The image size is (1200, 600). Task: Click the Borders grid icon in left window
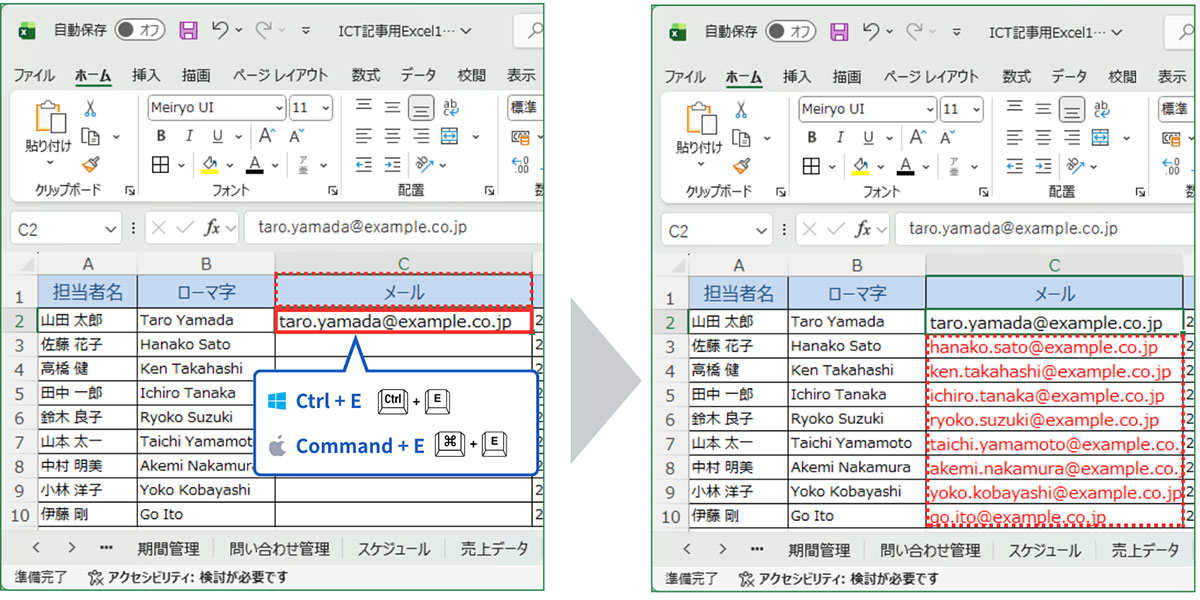(x=160, y=165)
